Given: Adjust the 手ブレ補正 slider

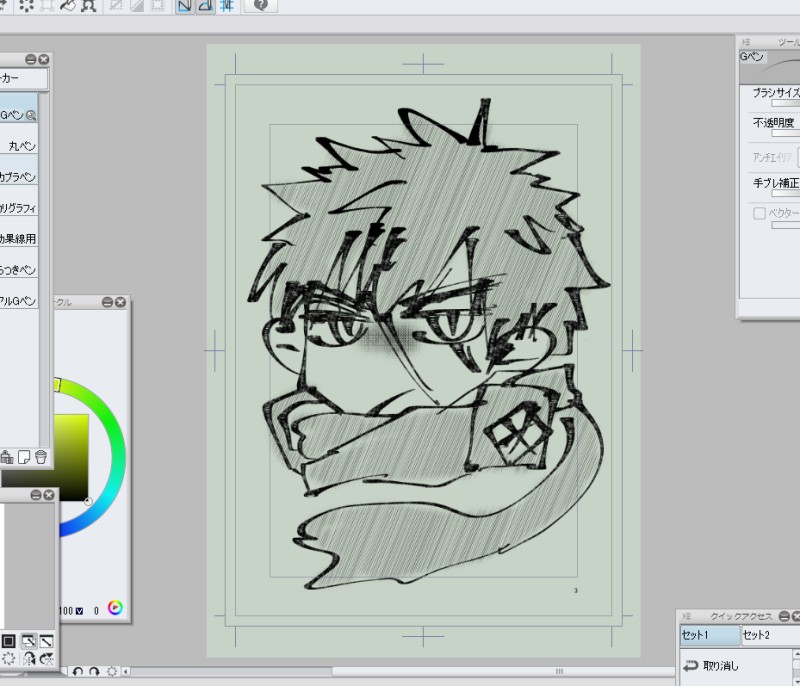Looking at the screenshot, I should tap(786, 193).
